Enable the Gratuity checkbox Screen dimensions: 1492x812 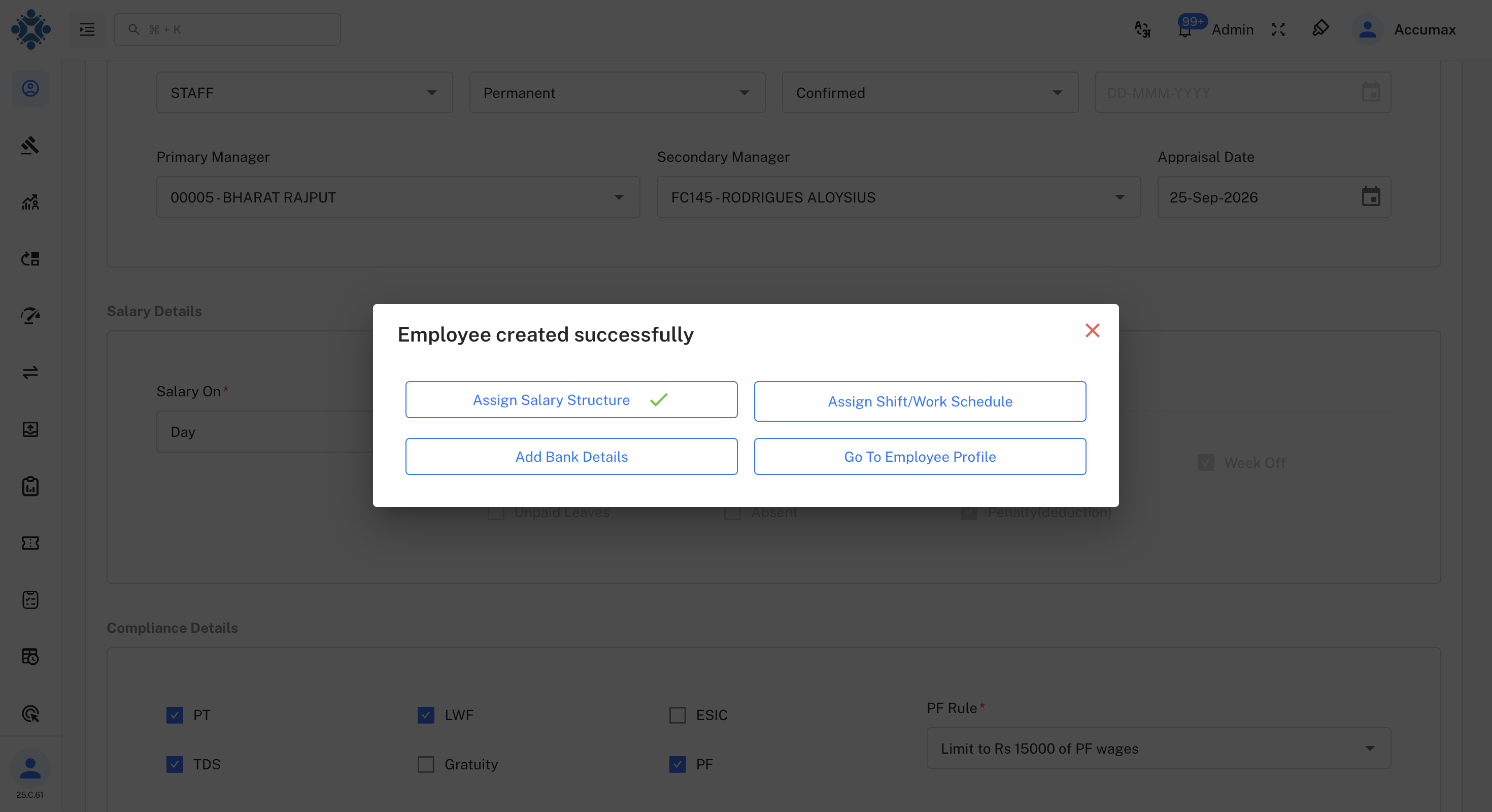pos(426,764)
